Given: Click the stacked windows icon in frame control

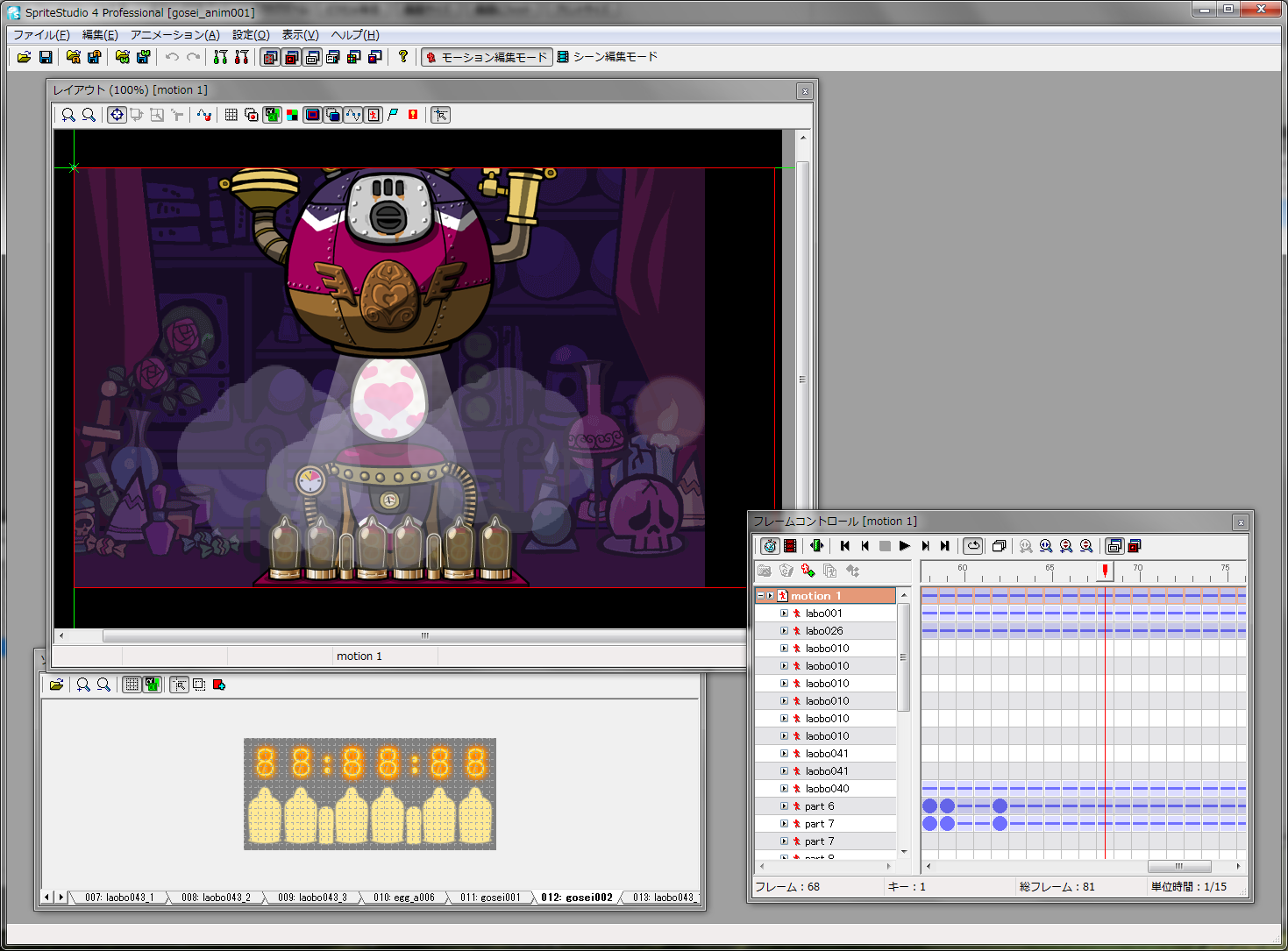Looking at the screenshot, I should (999, 546).
